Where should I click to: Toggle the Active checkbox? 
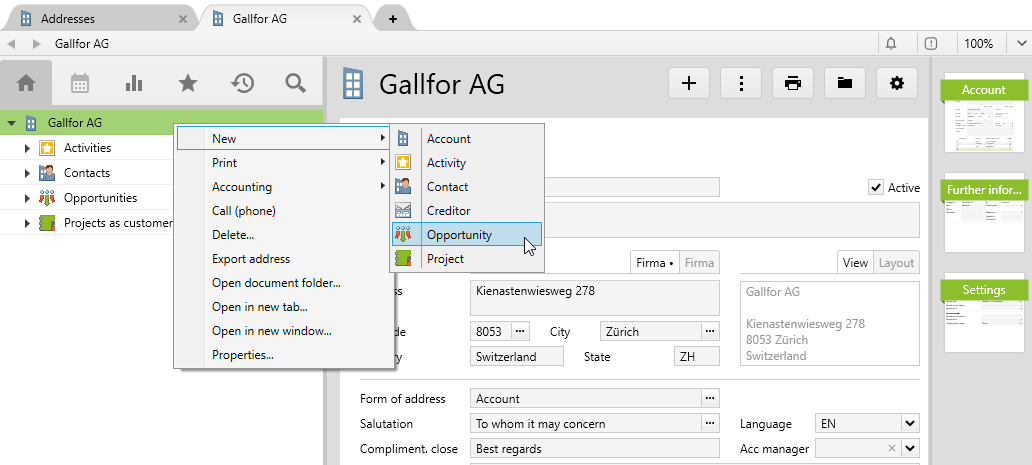point(876,187)
